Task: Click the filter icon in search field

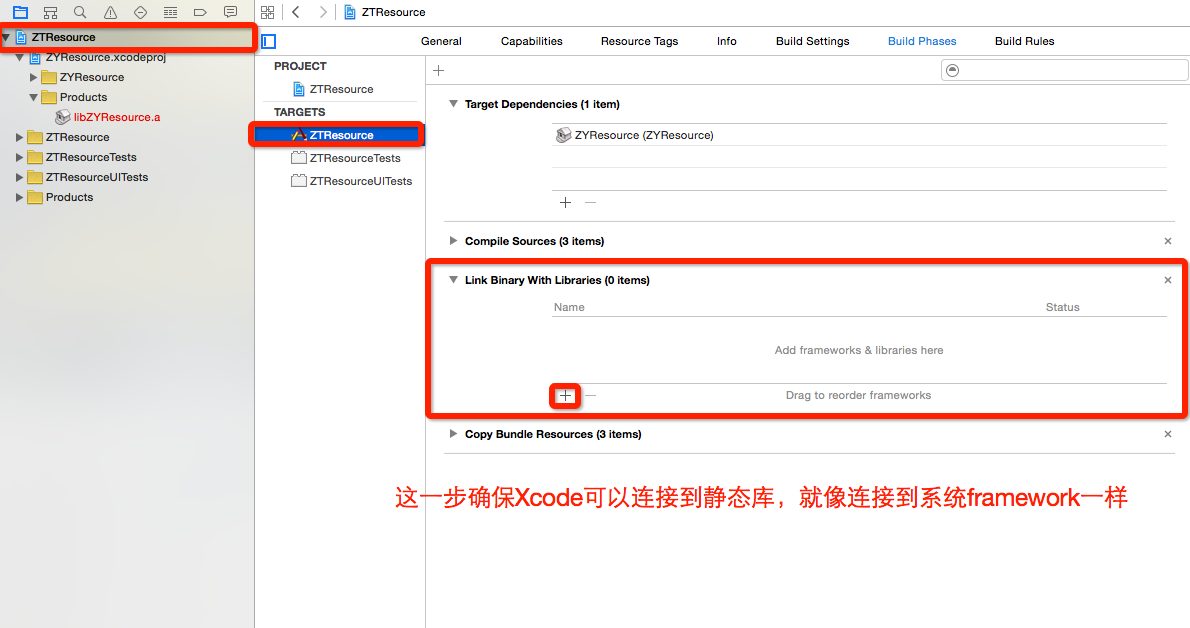Action: [952, 71]
